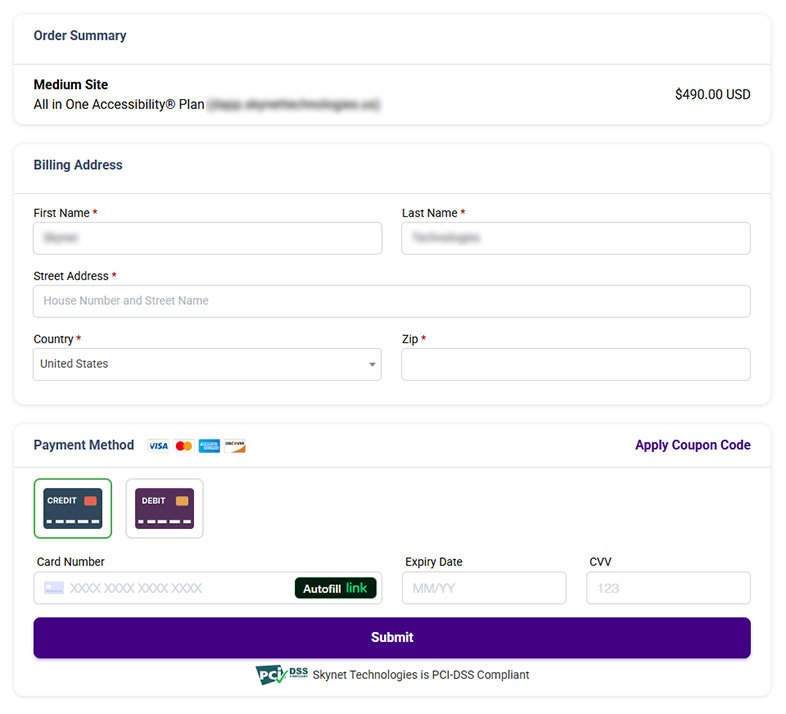Image resolution: width=786 pixels, height=714 pixels.
Task: Click the Mastercard logo icon
Action: tap(184, 446)
